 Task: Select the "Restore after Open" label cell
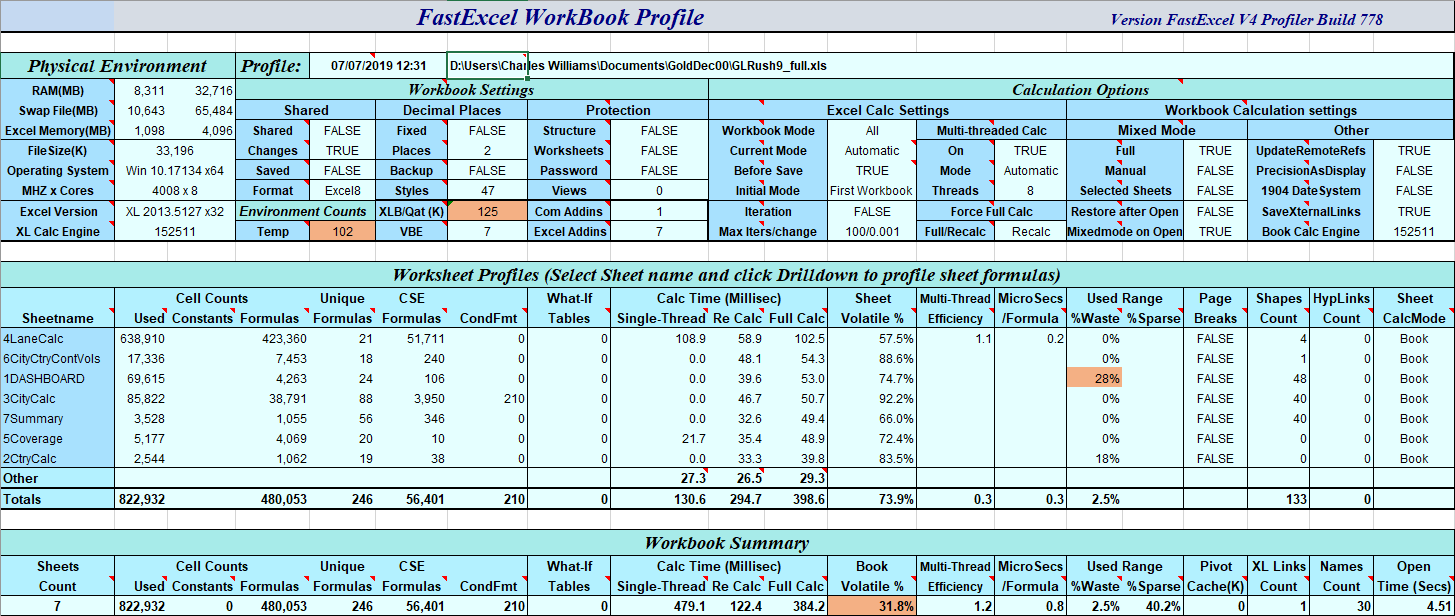click(1125, 211)
